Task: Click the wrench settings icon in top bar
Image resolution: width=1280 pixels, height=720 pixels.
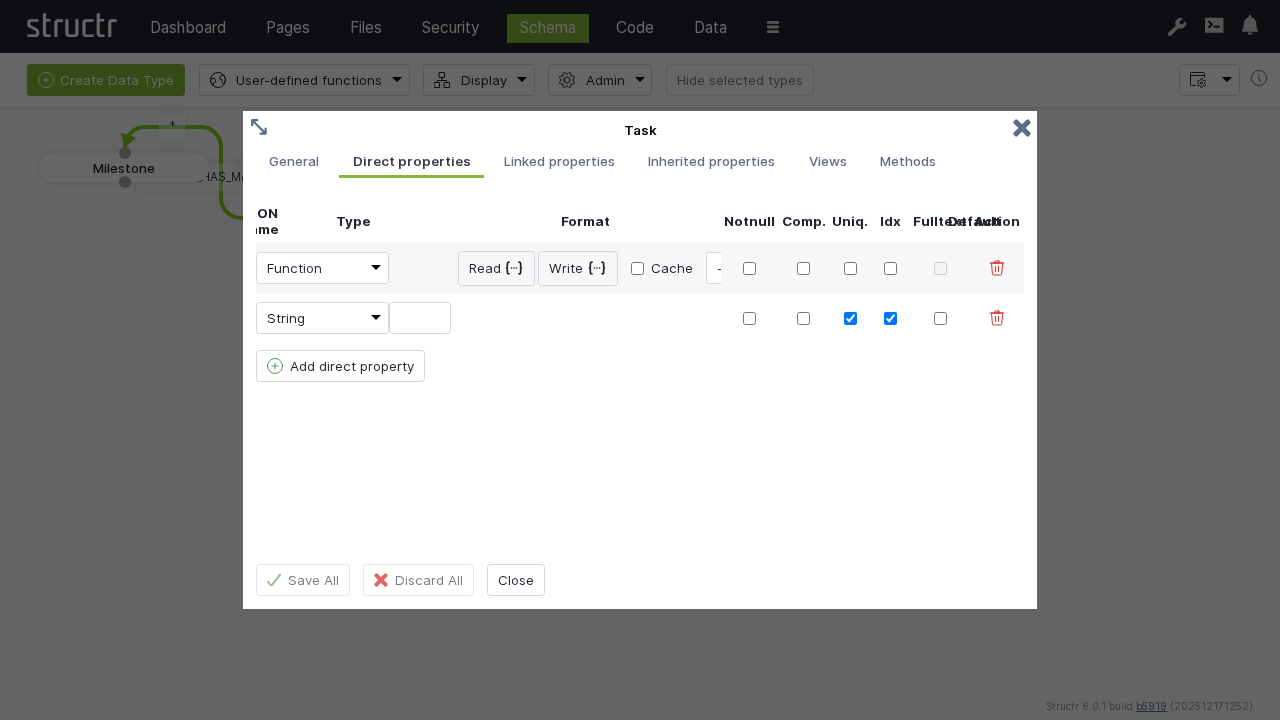Action: [1177, 27]
